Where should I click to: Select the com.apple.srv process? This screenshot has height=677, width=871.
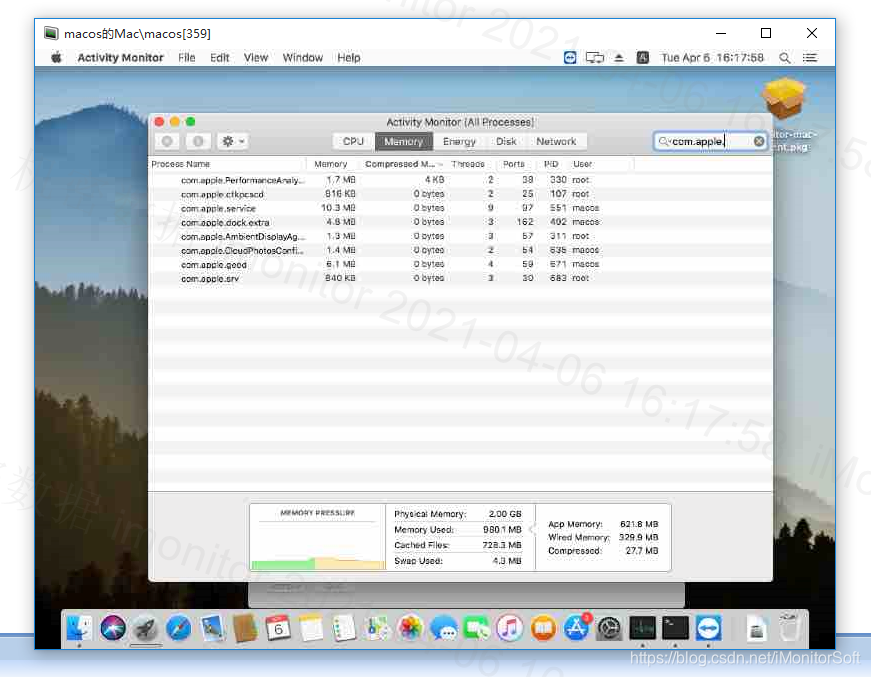tap(460, 278)
